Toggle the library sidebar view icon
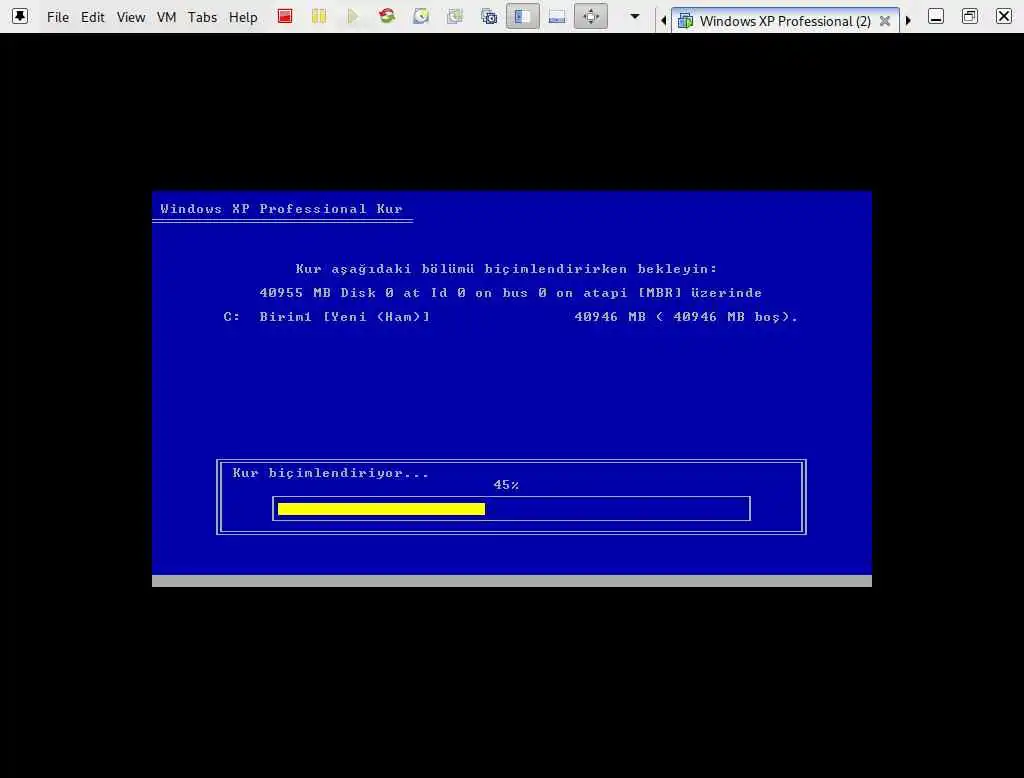The width and height of the screenshot is (1024, 778). (x=522, y=16)
